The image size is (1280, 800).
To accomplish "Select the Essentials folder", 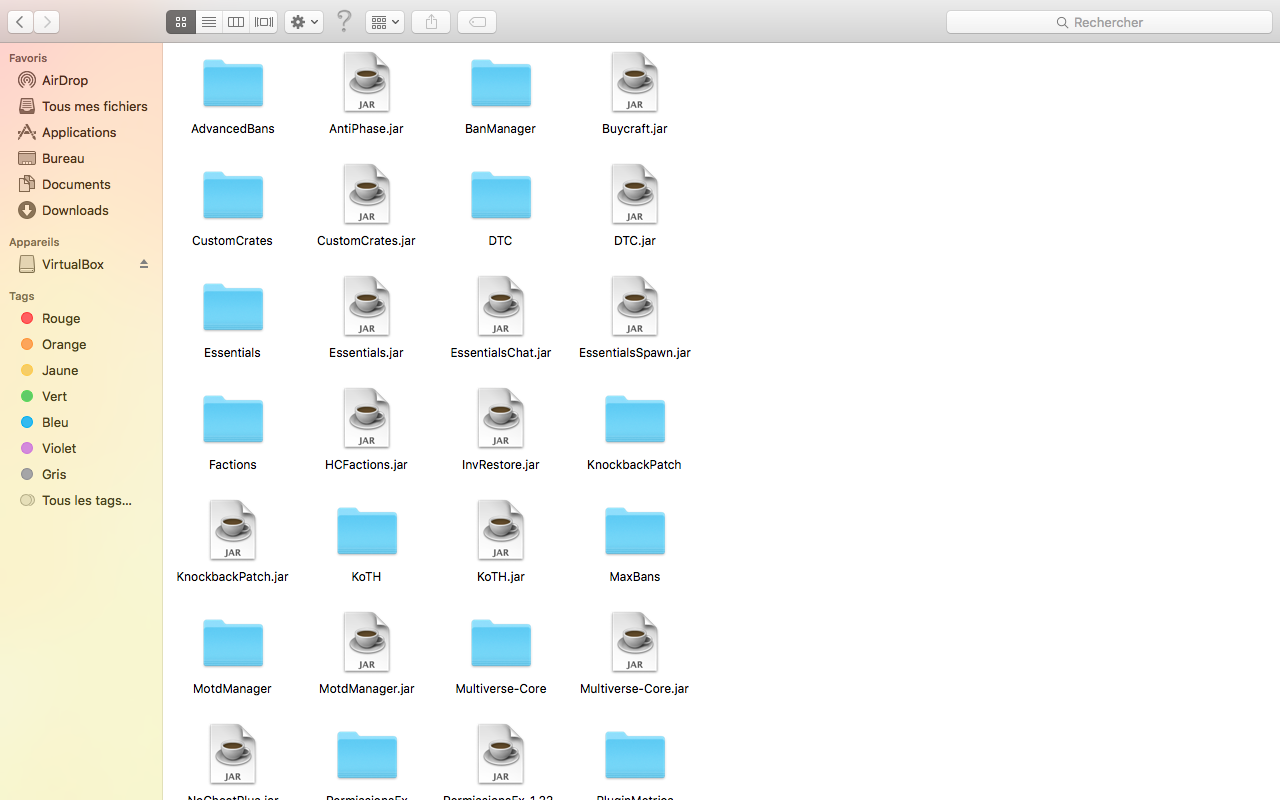I will click(x=233, y=319).
